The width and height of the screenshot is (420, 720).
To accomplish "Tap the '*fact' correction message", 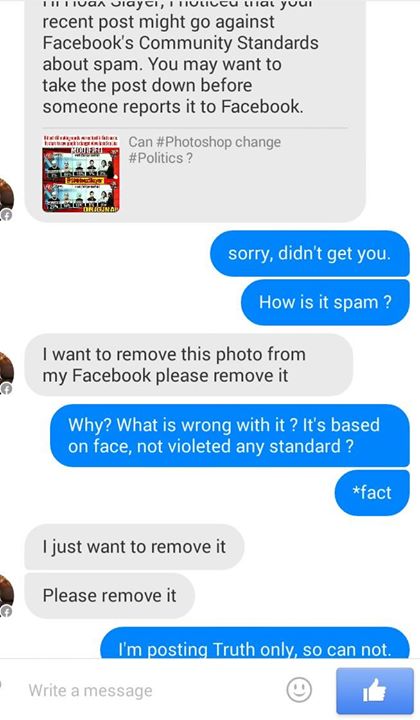I will (372, 493).
